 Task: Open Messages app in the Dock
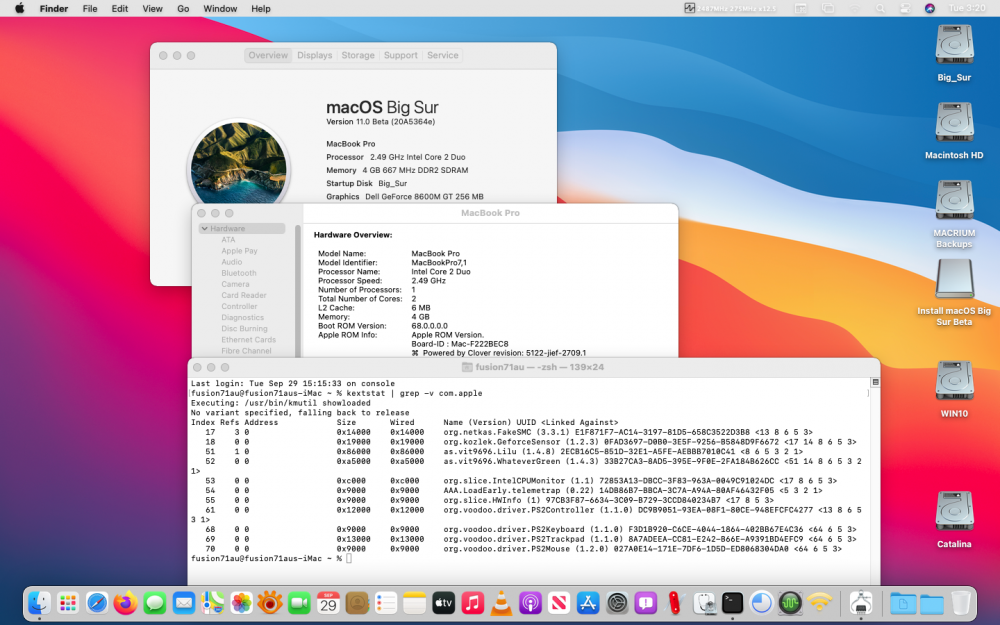154,603
